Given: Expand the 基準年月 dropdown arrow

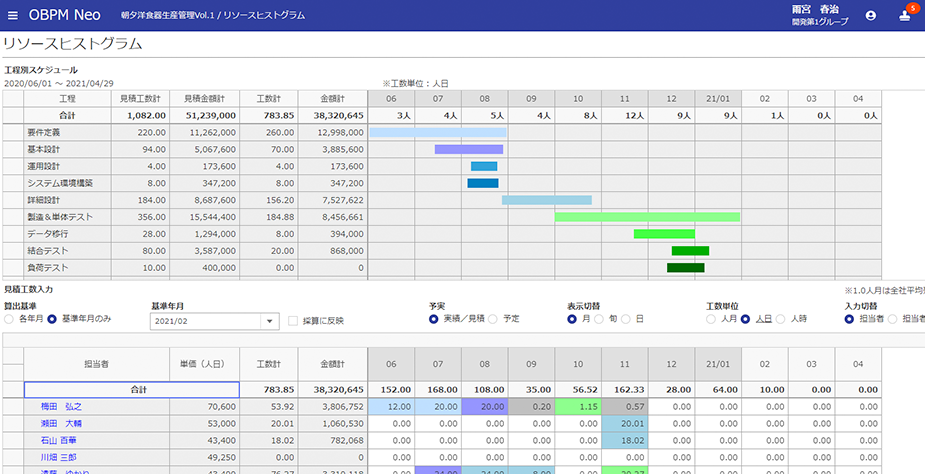Looking at the screenshot, I should [269, 321].
